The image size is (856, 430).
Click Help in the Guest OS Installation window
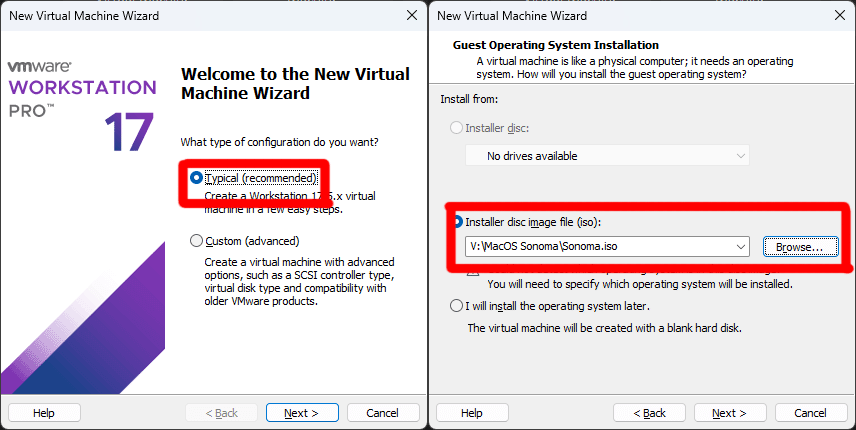pos(472,413)
